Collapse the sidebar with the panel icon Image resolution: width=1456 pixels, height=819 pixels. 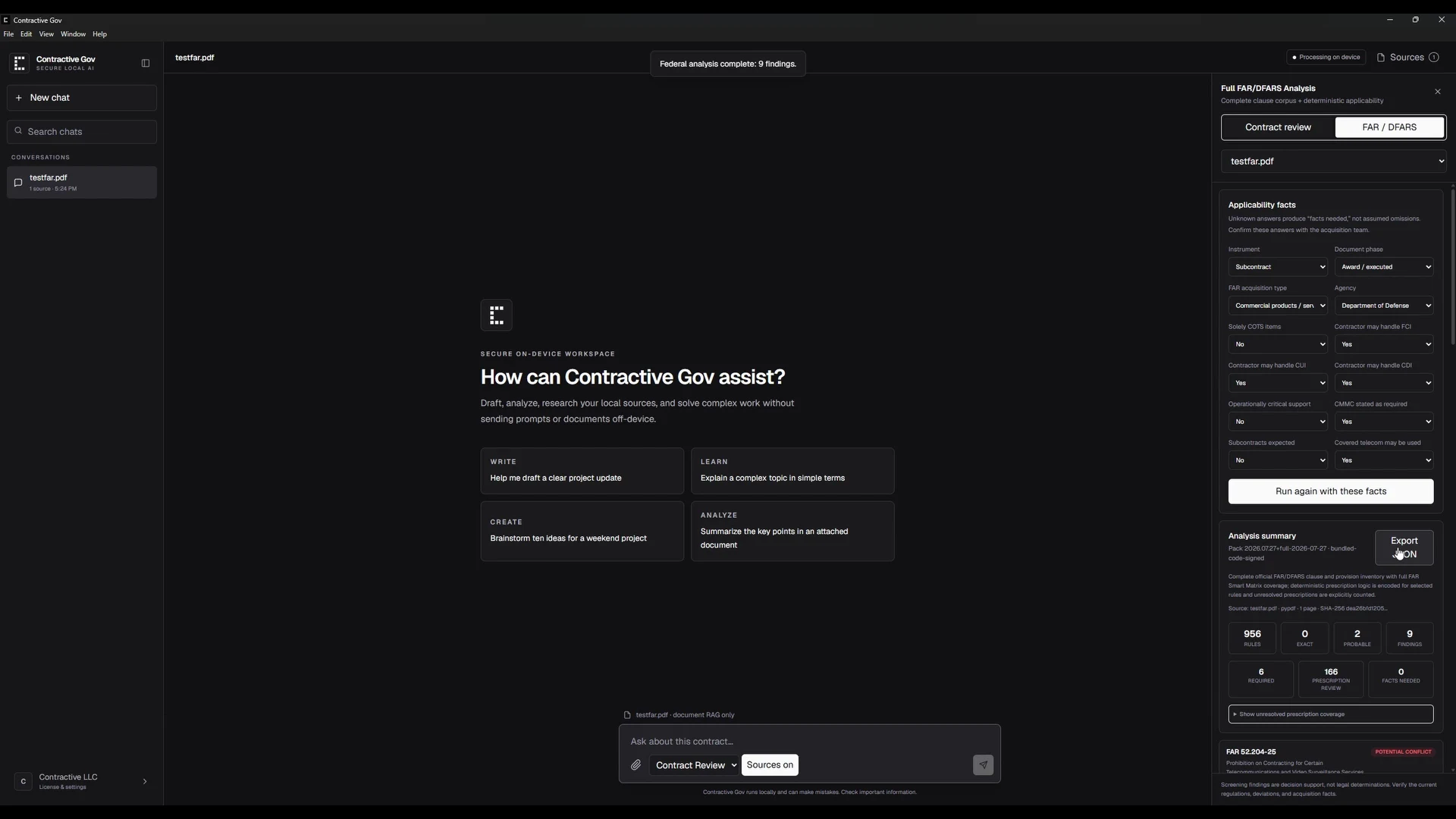(146, 63)
